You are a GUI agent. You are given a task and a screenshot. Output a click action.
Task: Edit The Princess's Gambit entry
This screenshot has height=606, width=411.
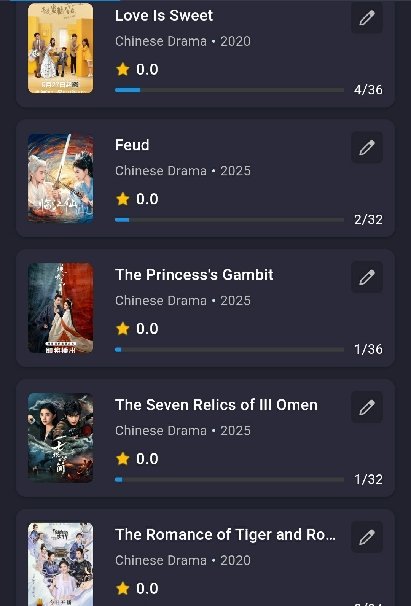point(367,277)
